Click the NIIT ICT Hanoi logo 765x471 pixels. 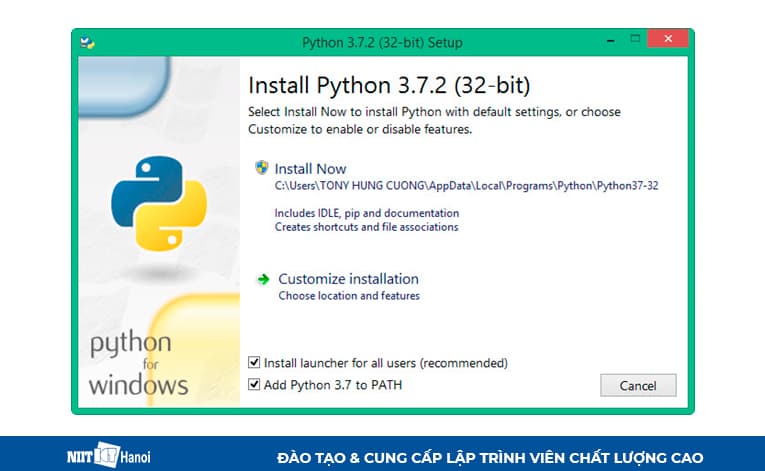pyautogui.click(x=109, y=456)
